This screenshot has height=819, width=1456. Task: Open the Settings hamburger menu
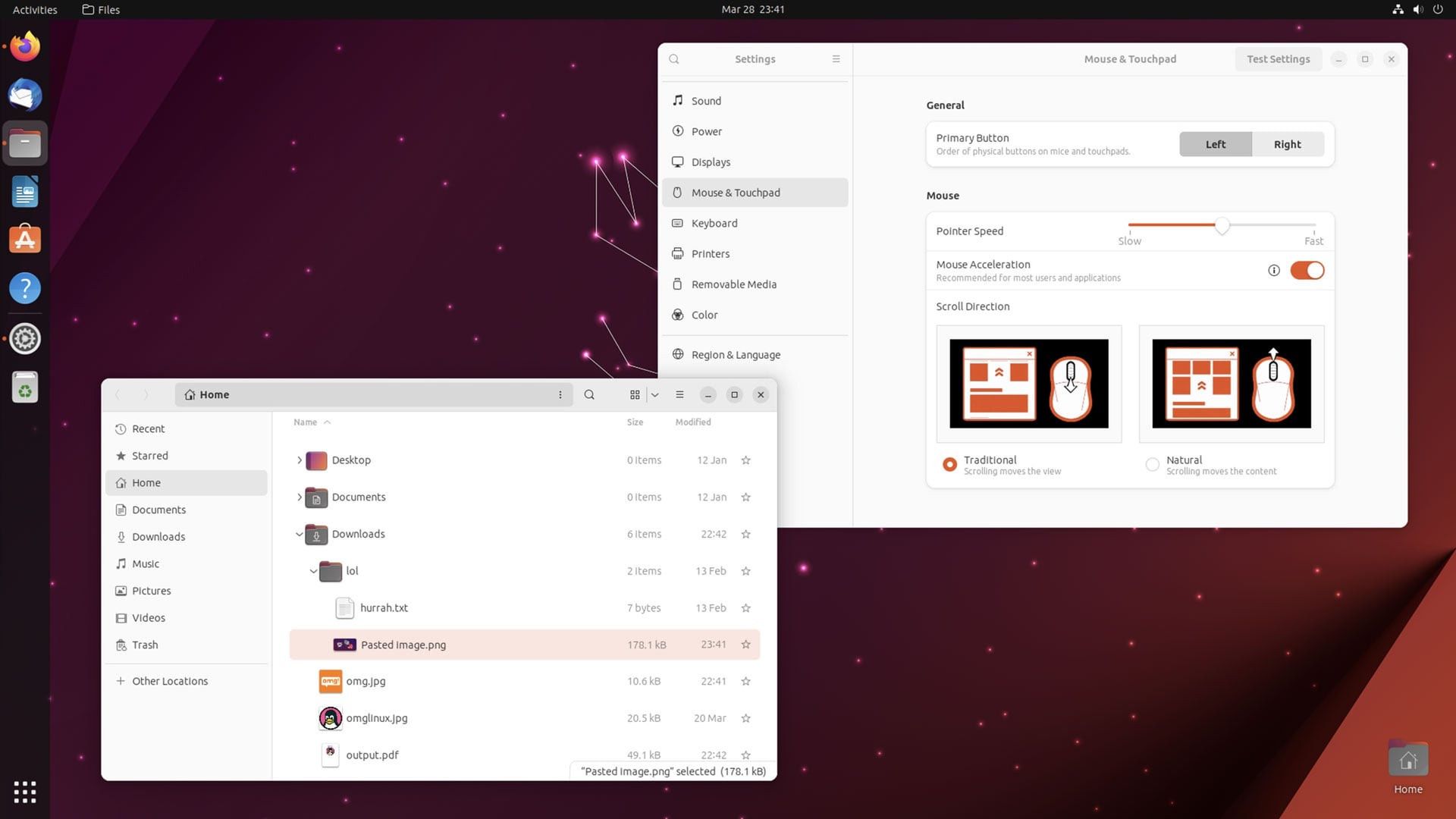coord(836,58)
